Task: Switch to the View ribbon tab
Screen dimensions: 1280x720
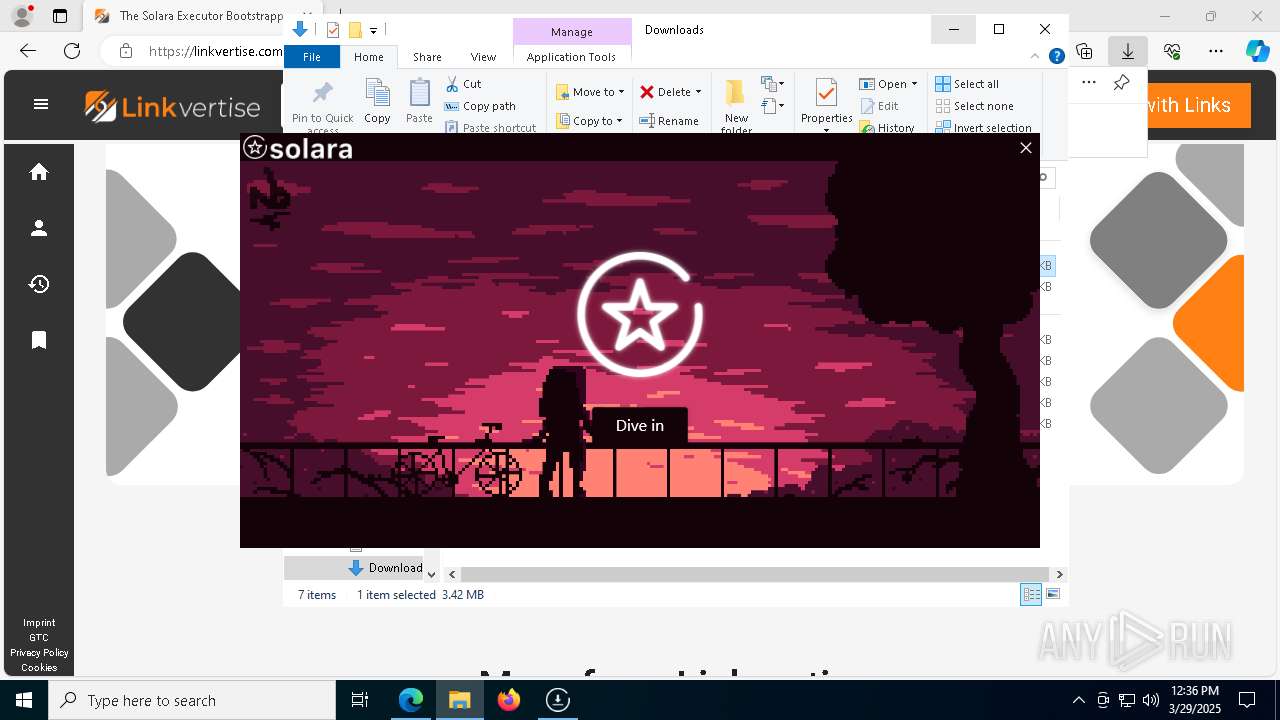Action: tap(483, 57)
